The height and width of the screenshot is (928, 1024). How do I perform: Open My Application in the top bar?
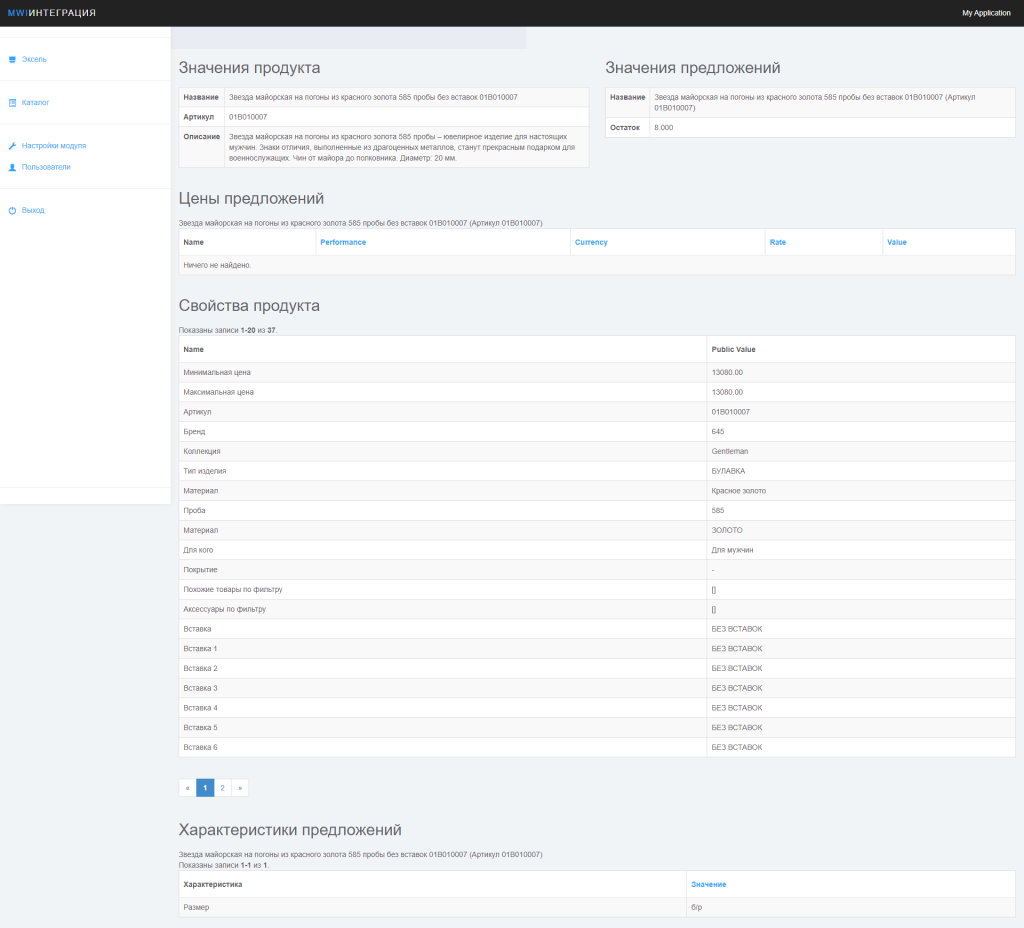[986, 13]
